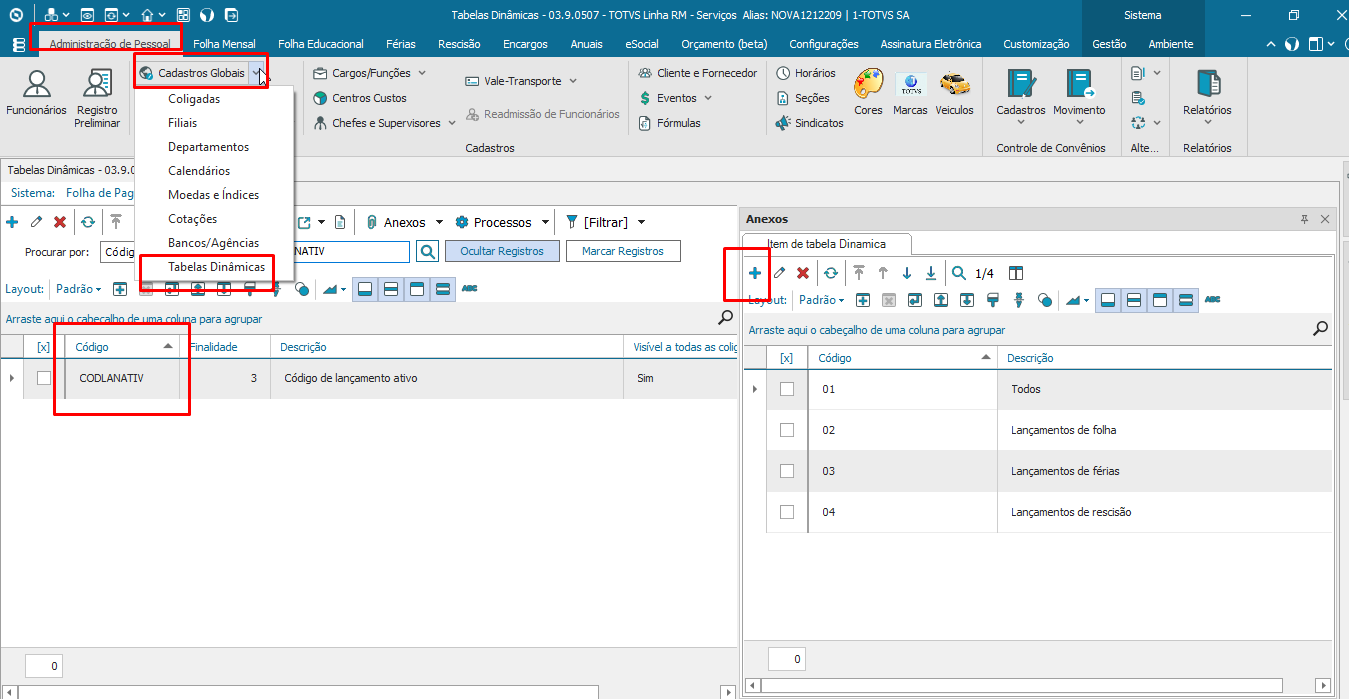Click the Horários clock item

(806, 73)
